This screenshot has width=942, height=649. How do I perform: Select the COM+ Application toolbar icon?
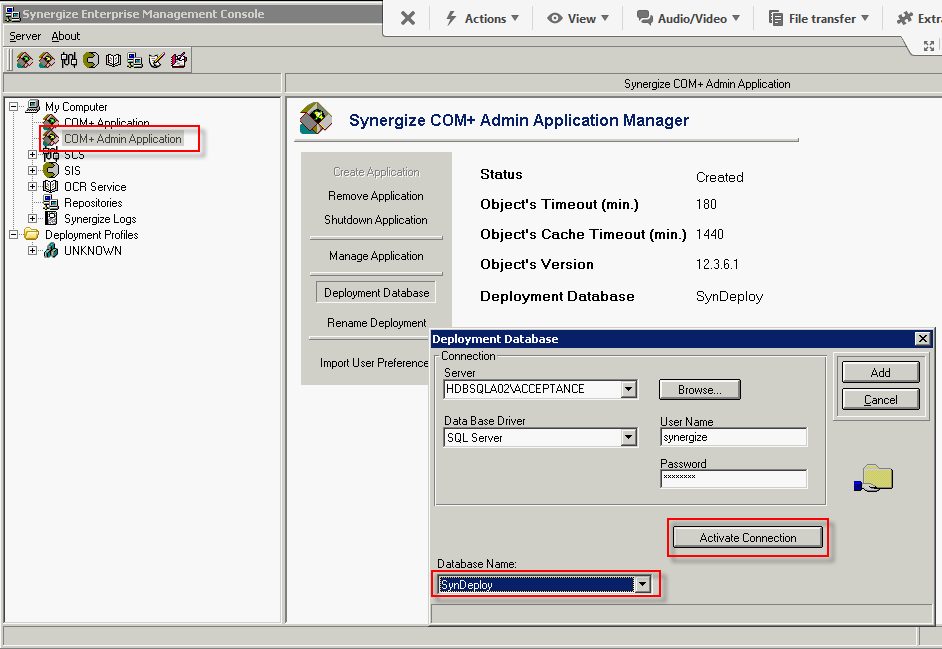(x=24, y=60)
